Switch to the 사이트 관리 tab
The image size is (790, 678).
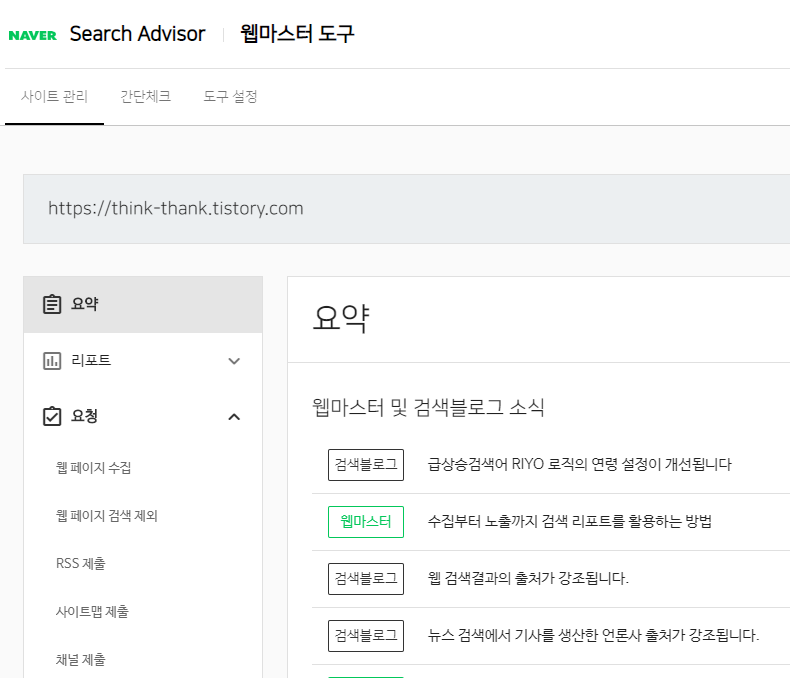(54, 96)
